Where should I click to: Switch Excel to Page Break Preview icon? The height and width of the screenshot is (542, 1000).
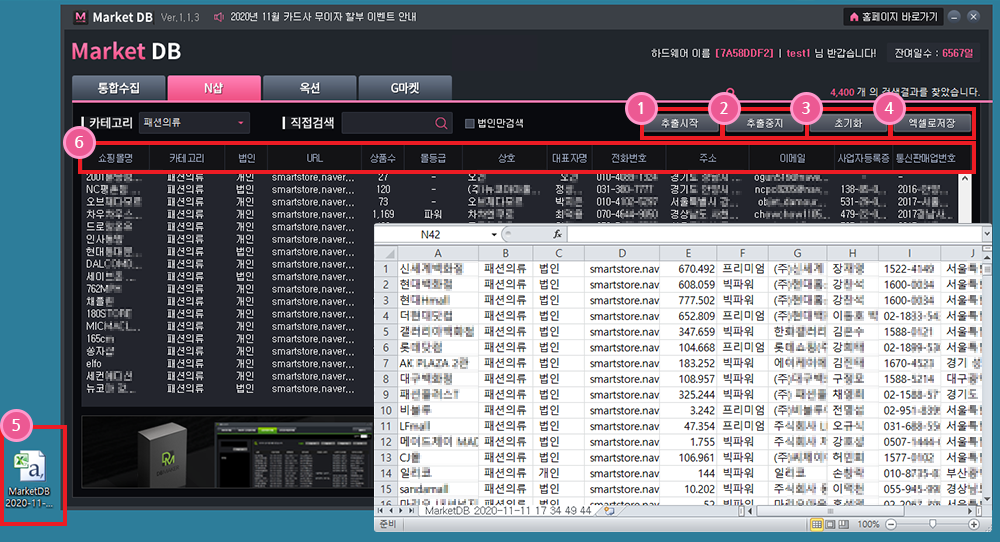click(844, 525)
